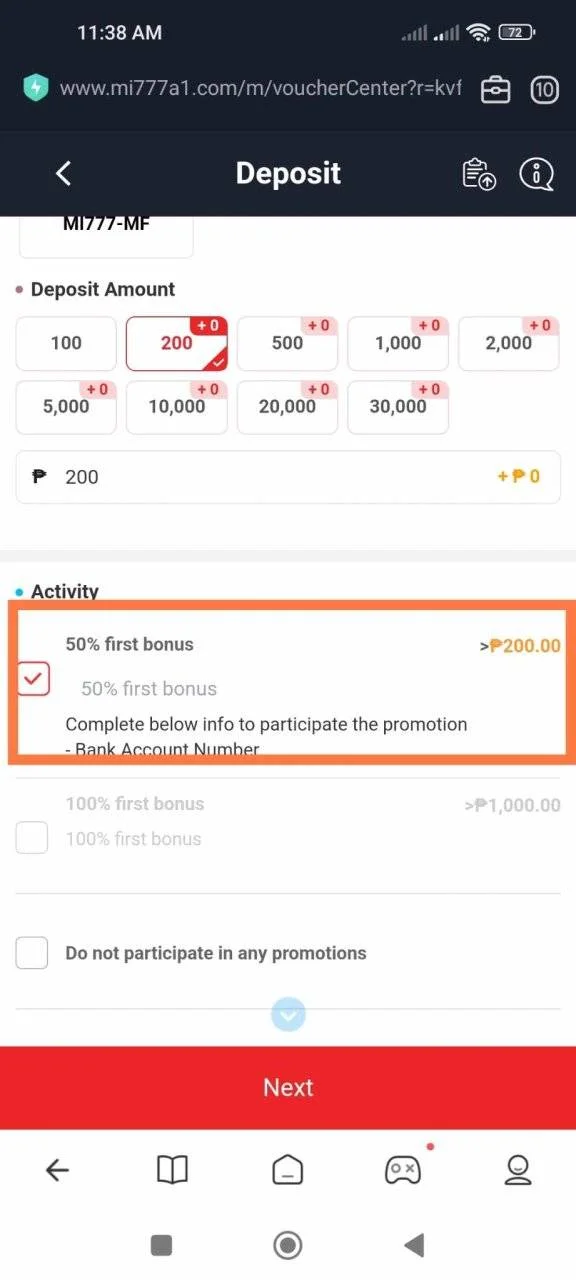576x1280 pixels.
Task: Tap the Android home circle button
Action: pyautogui.click(x=288, y=1245)
